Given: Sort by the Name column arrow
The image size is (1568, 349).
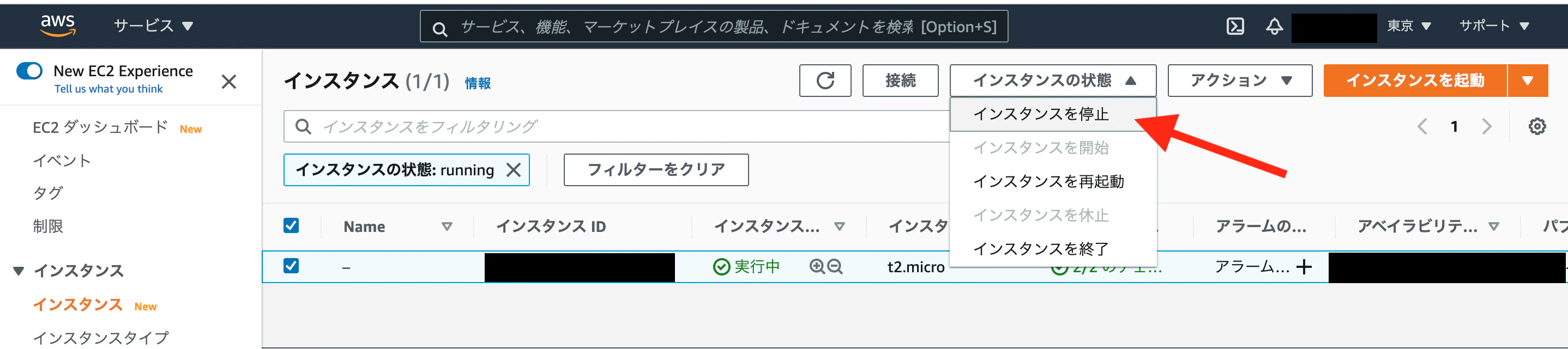Looking at the screenshot, I should (447, 226).
